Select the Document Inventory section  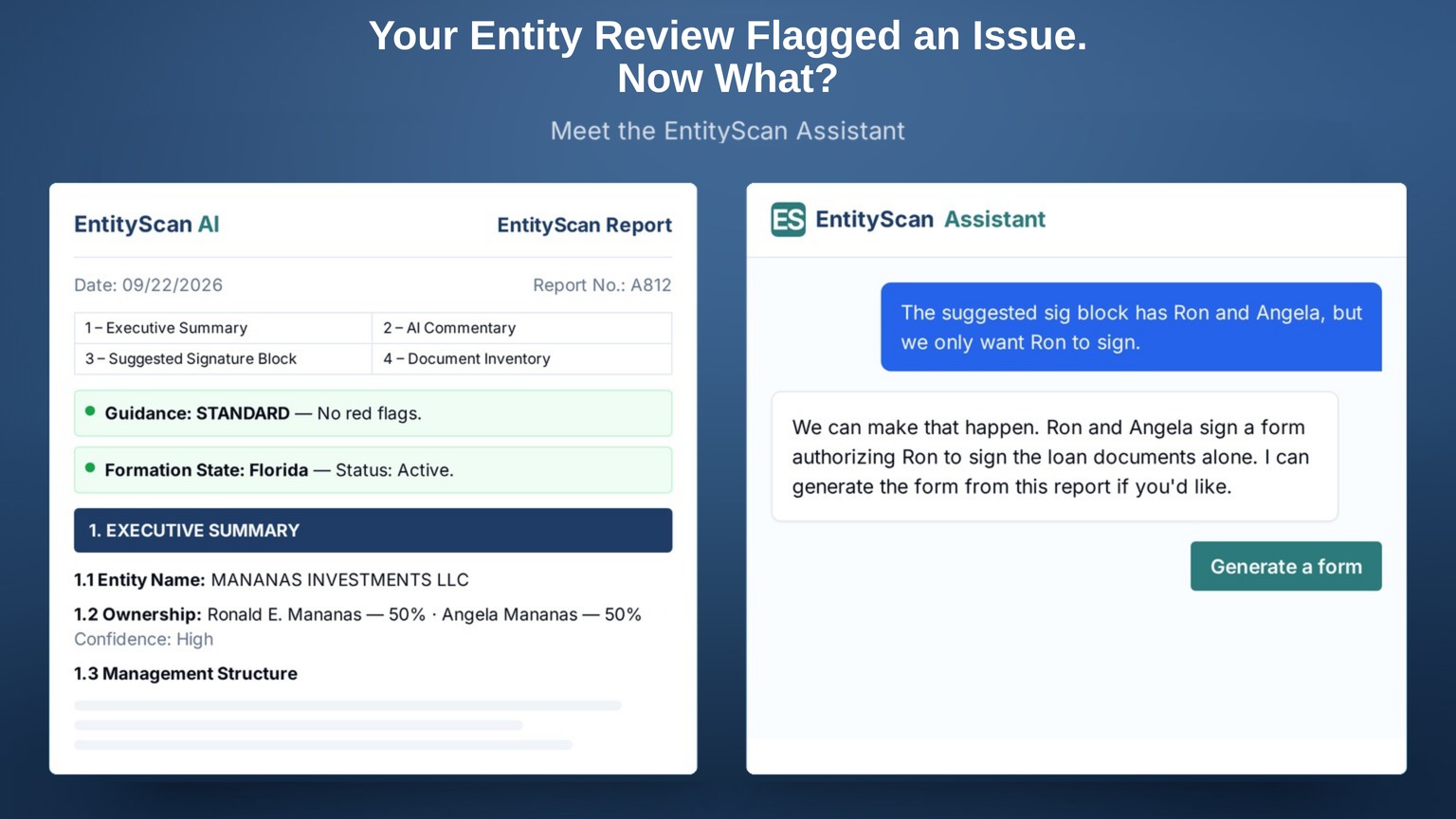[x=521, y=359]
